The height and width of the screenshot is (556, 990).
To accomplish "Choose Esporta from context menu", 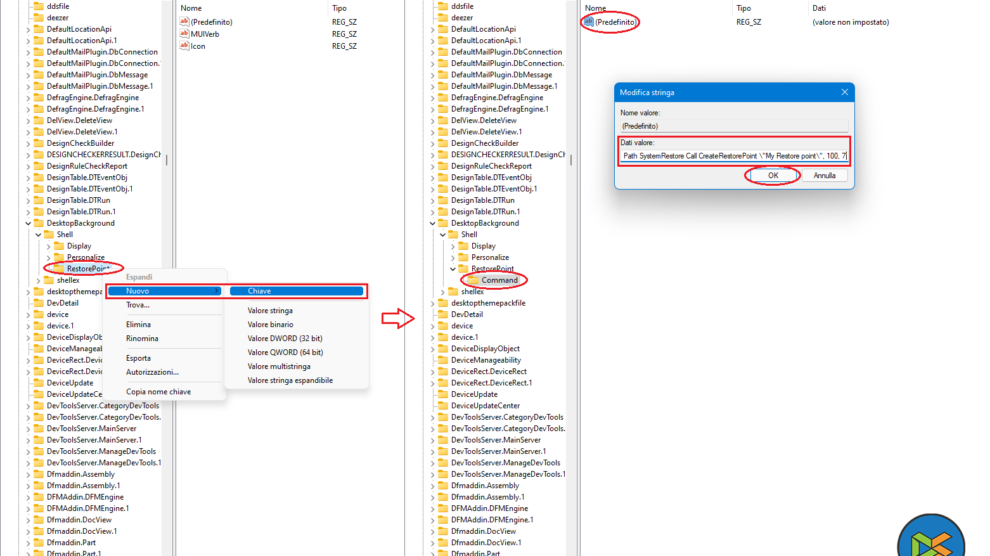I will click(138, 357).
